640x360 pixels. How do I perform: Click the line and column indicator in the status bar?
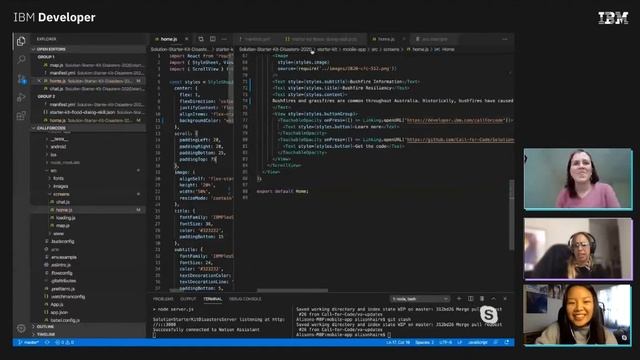pos(398,342)
